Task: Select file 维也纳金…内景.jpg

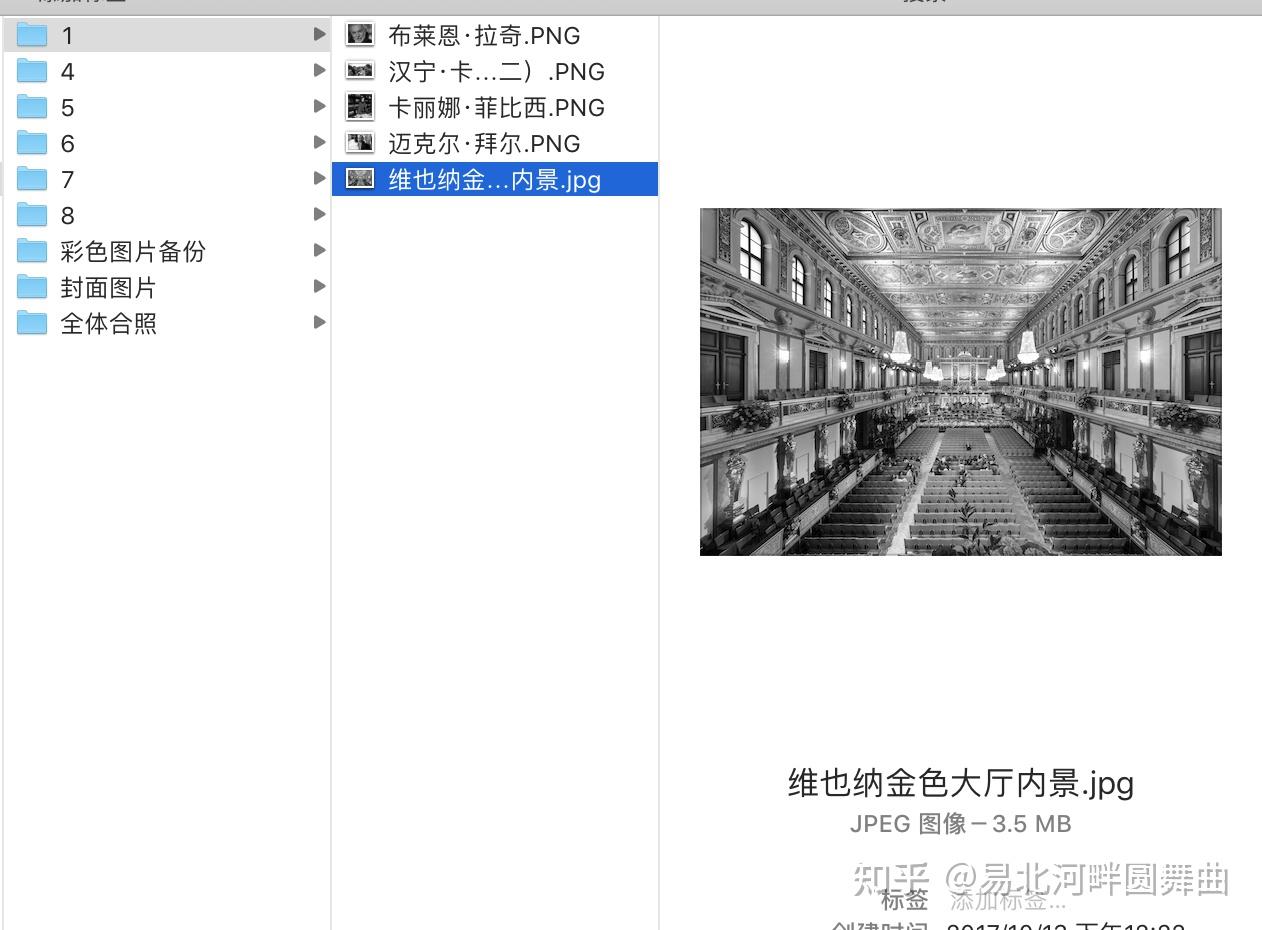Action: pos(495,179)
